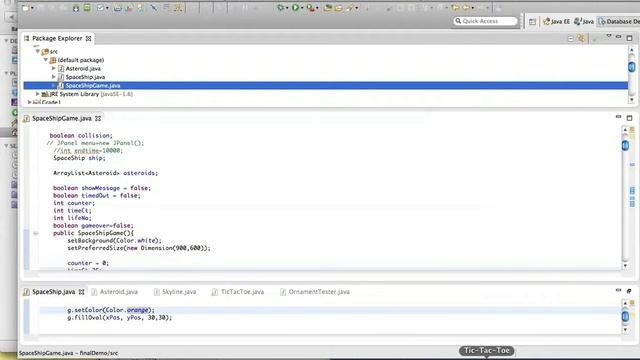640x360 pixels.
Task: Open the dropdown beside the New icon
Action: point(32,8)
